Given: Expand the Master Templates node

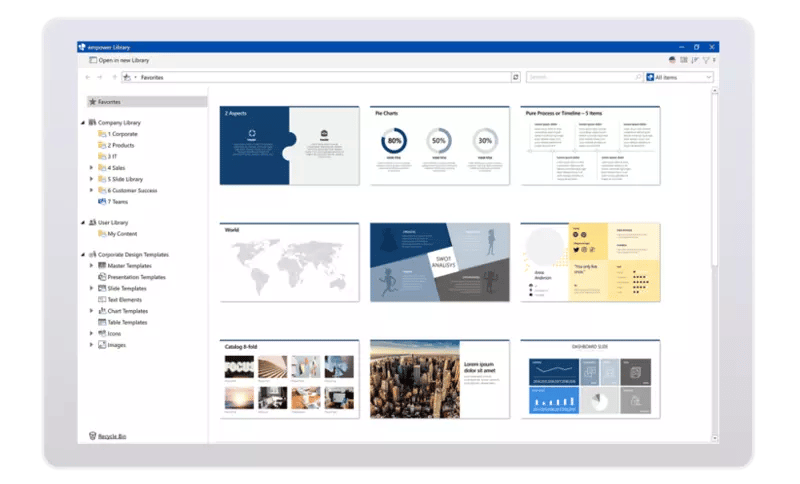Looking at the screenshot, I should click(x=92, y=265).
